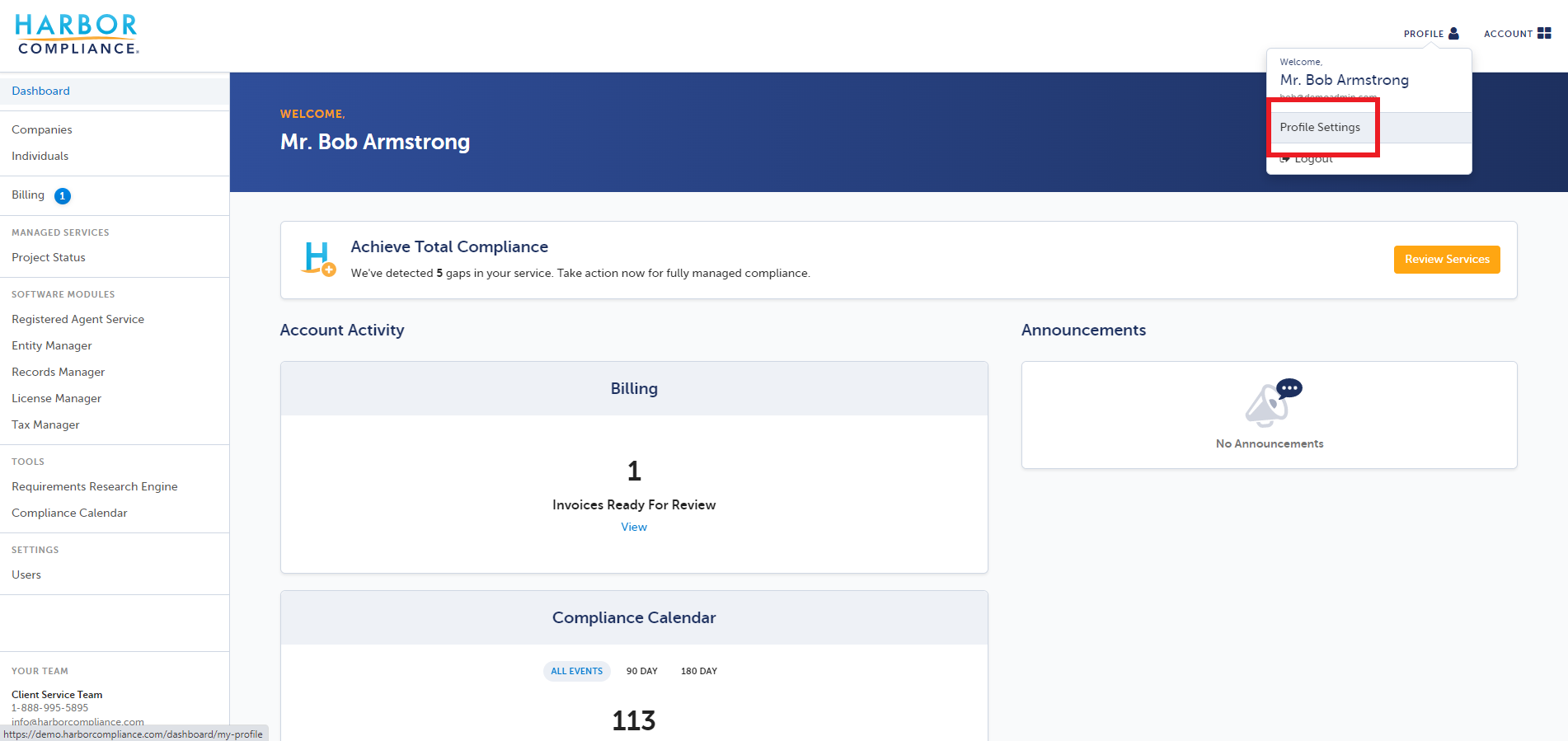Click the ACCOUNT label in header

(x=1508, y=34)
